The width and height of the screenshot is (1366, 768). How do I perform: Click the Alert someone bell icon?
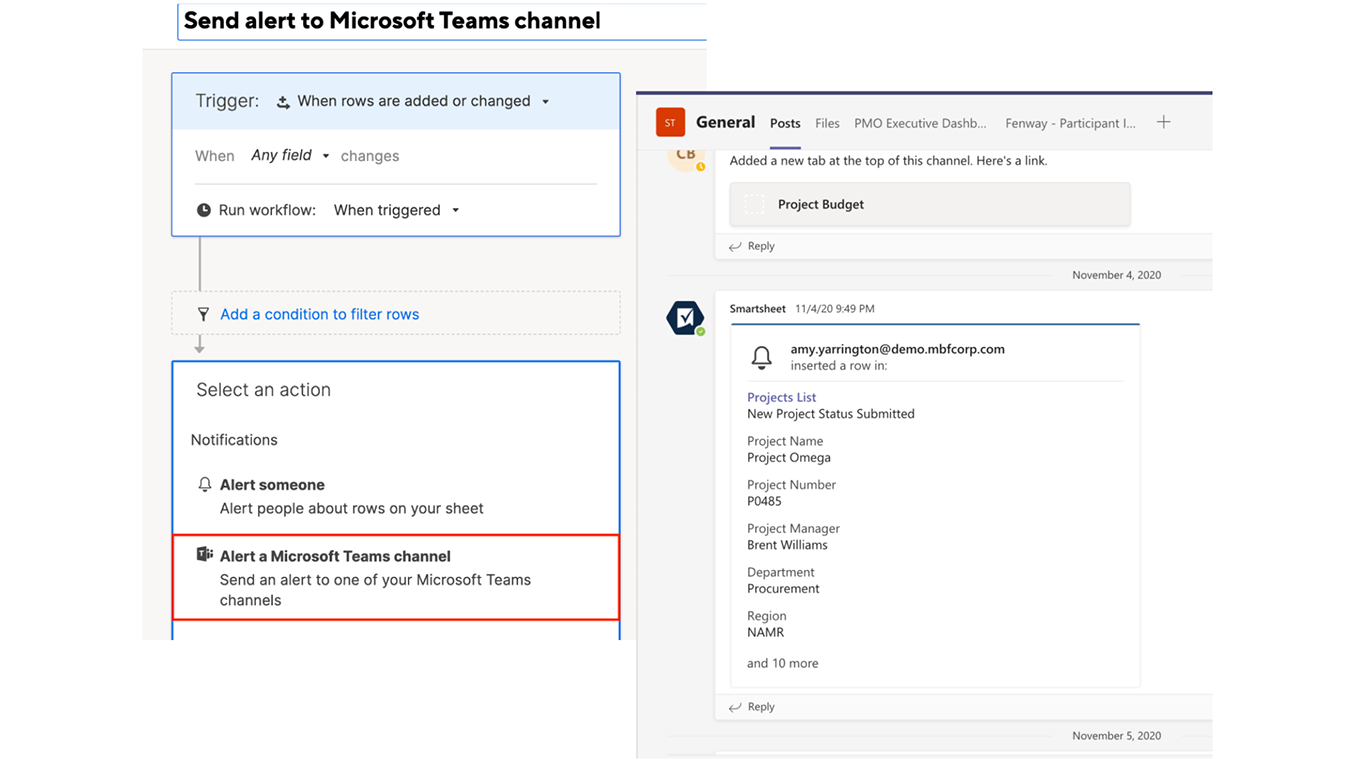coord(205,485)
